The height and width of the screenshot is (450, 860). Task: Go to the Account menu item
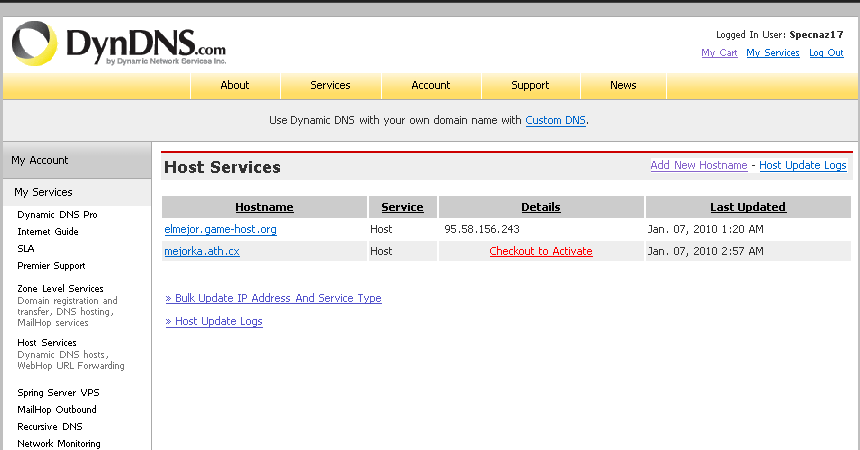tap(431, 85)
